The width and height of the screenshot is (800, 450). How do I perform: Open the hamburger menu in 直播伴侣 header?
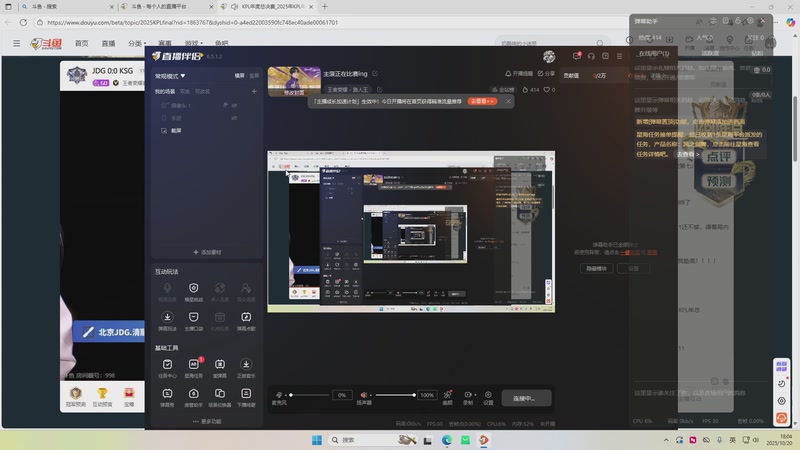pos(619,56)
